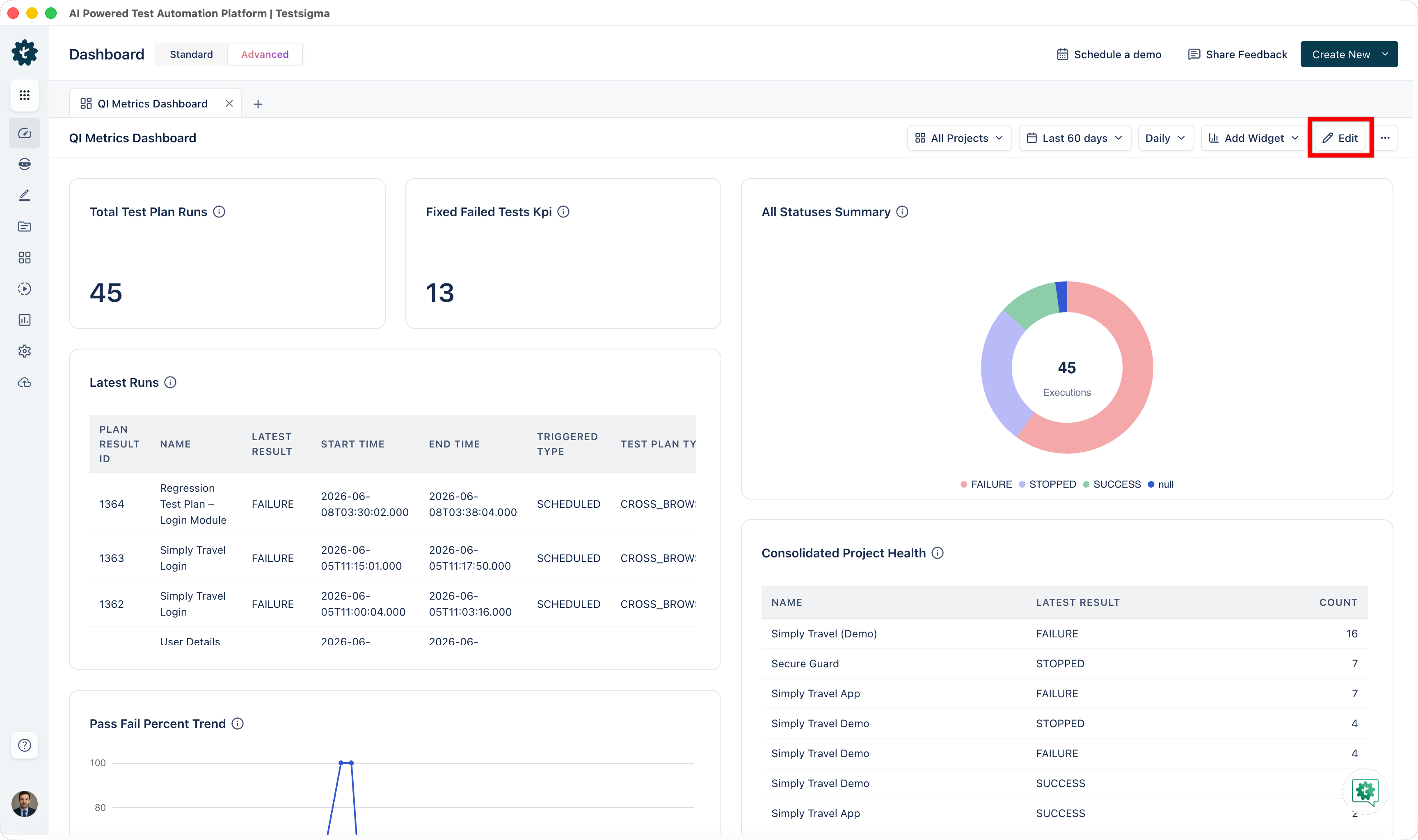Viewport: 1418px width, 840px height.
Task: Click the 13 value in Fixed Failed Tests Kpi
Action: pyautogui.click(x=440, y=292)
